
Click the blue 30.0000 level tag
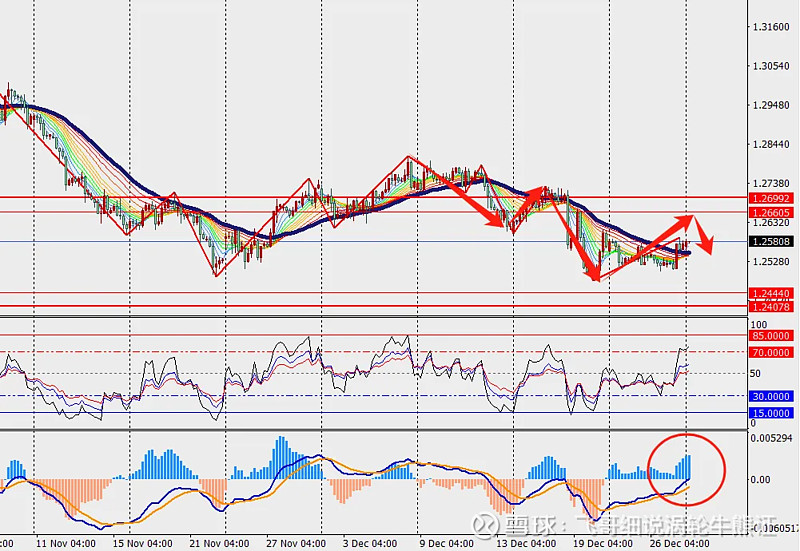click(771, 396)
